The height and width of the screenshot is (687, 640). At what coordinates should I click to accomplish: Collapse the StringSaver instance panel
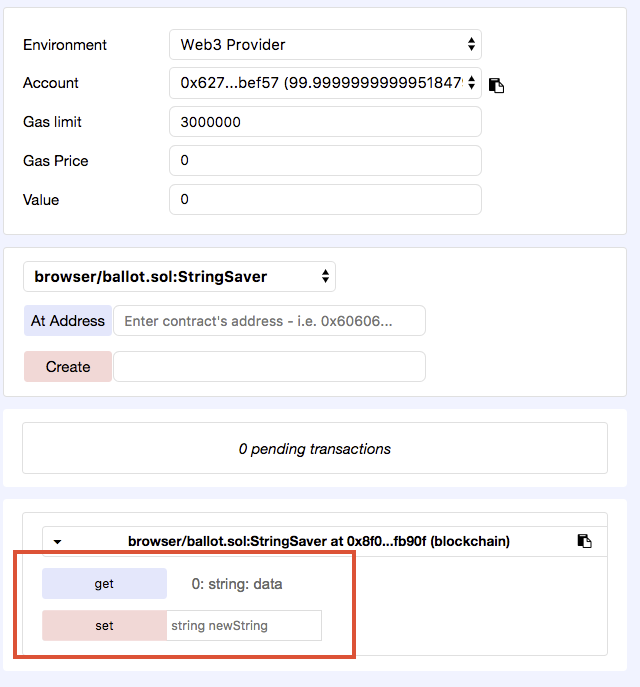tap(57, 542)
